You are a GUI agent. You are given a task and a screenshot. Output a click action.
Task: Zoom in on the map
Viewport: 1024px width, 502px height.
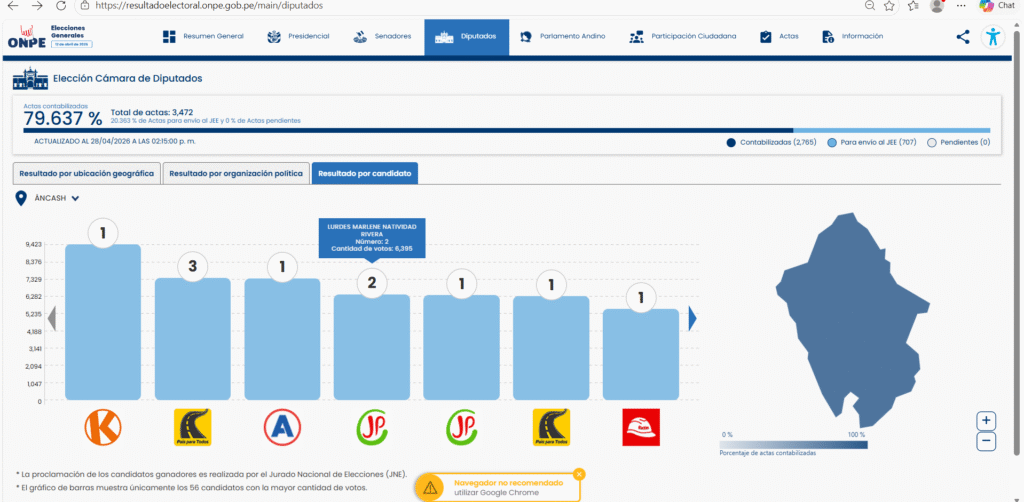point(986,421)
